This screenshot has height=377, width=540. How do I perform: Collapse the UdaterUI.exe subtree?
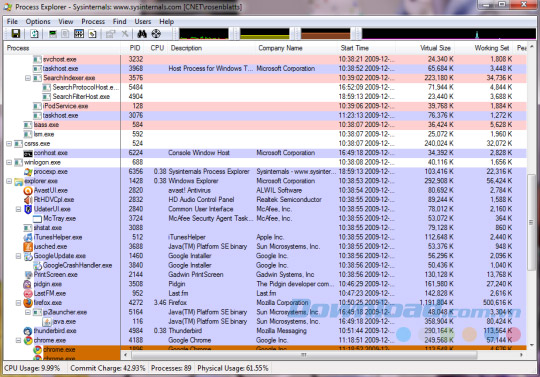pos(19,209)
